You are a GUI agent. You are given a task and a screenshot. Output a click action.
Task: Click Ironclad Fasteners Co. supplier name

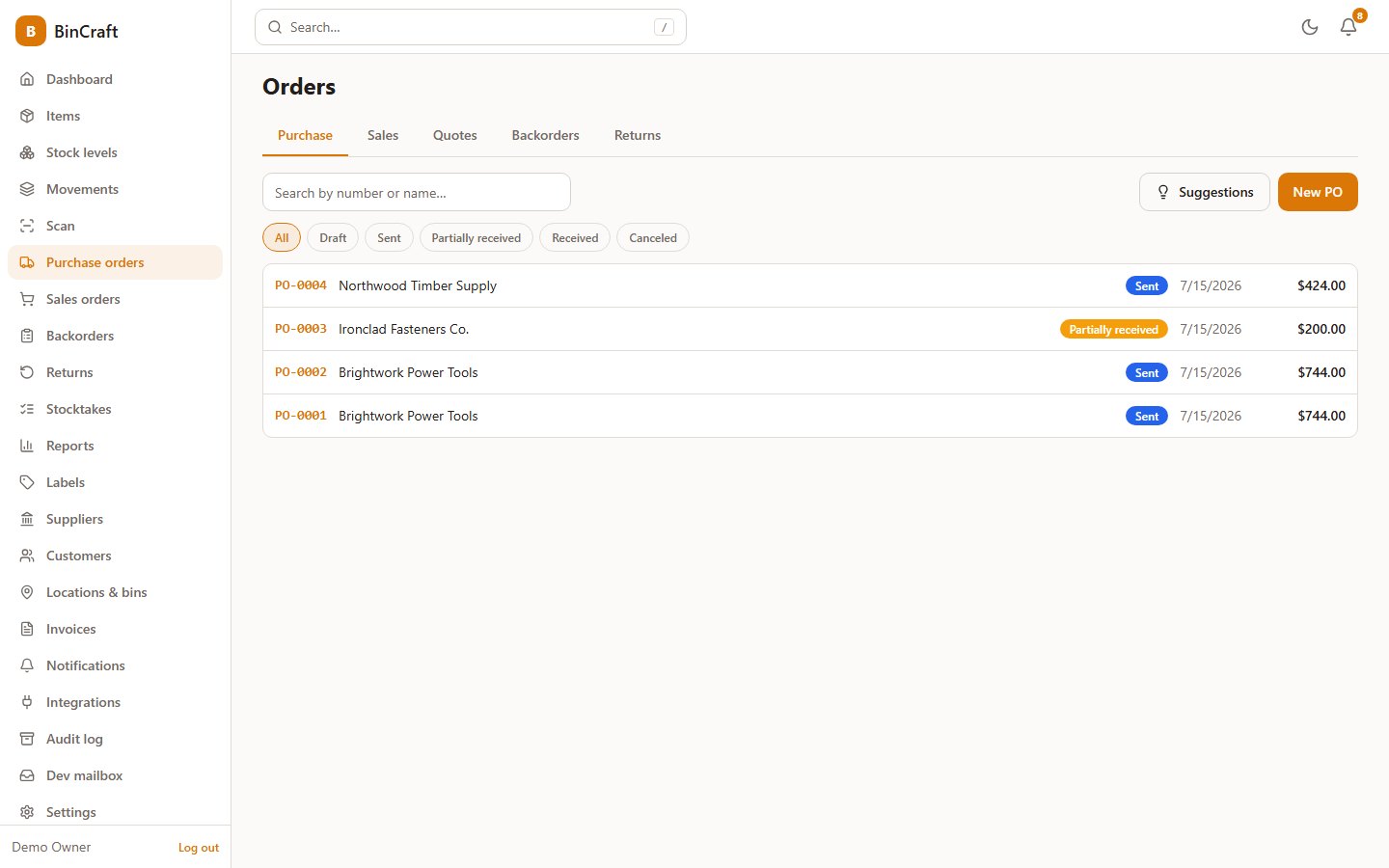(404, 329)
